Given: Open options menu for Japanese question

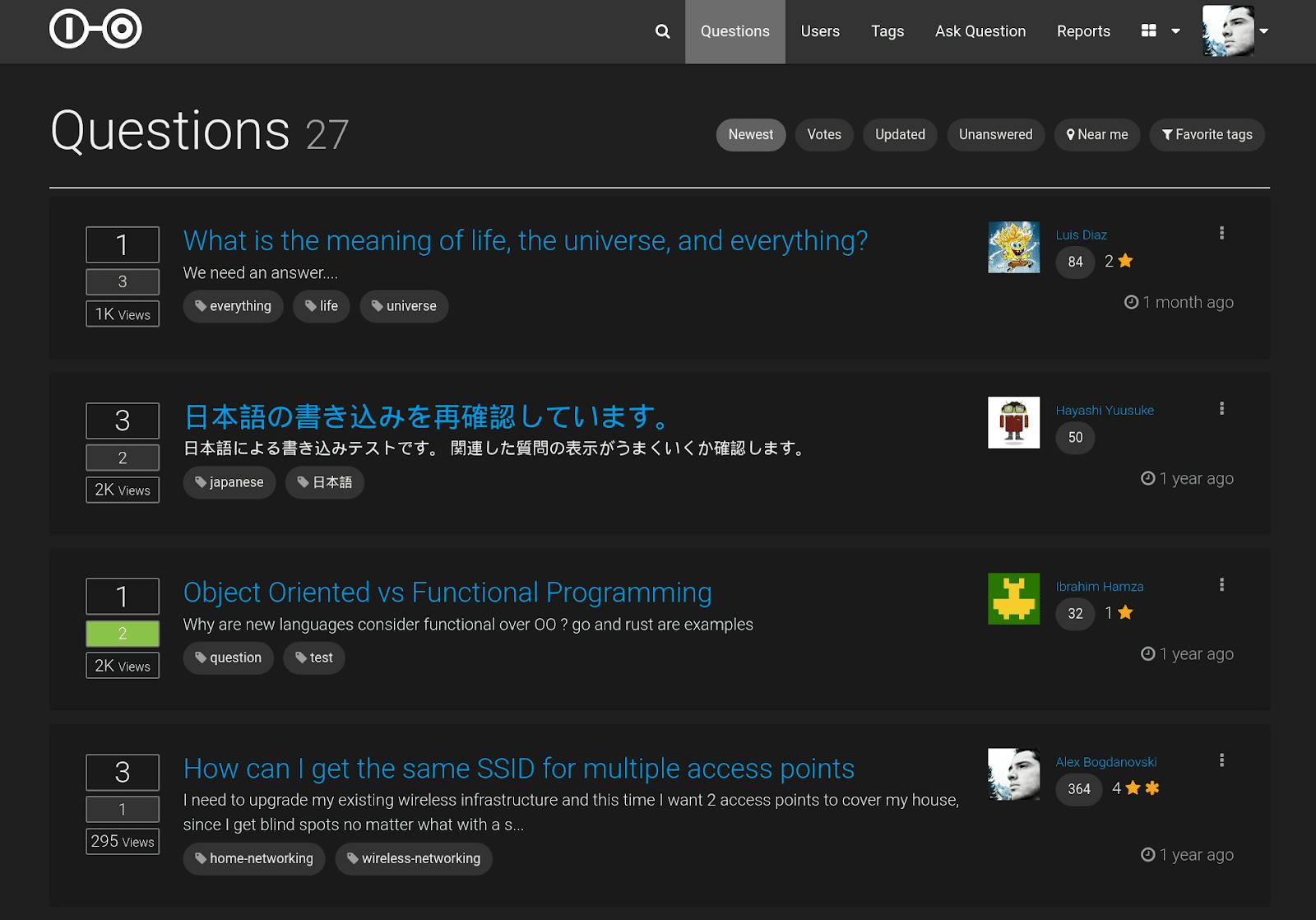Looking at the screenshot, I should [x=1221, y=408].
